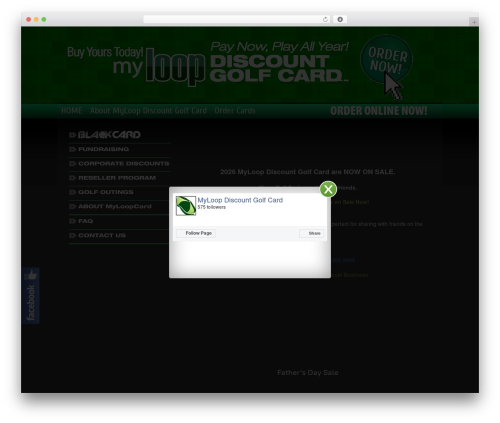Click the ORDER NOW! round badge
Viewport: 500px width, 423px height.
(387, 59)
